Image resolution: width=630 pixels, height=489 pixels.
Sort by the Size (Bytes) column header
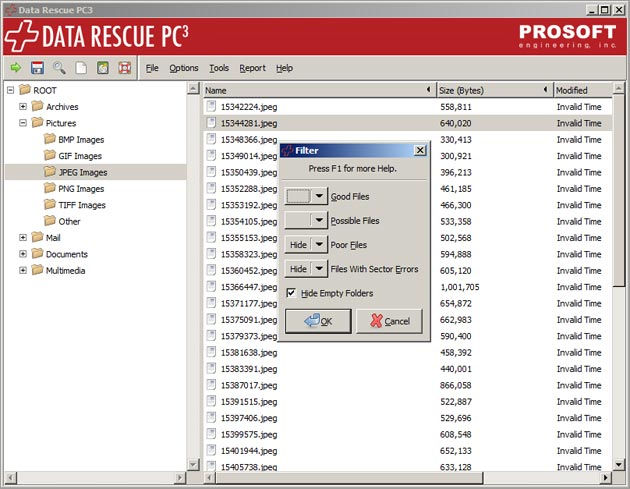coord(495,90)
